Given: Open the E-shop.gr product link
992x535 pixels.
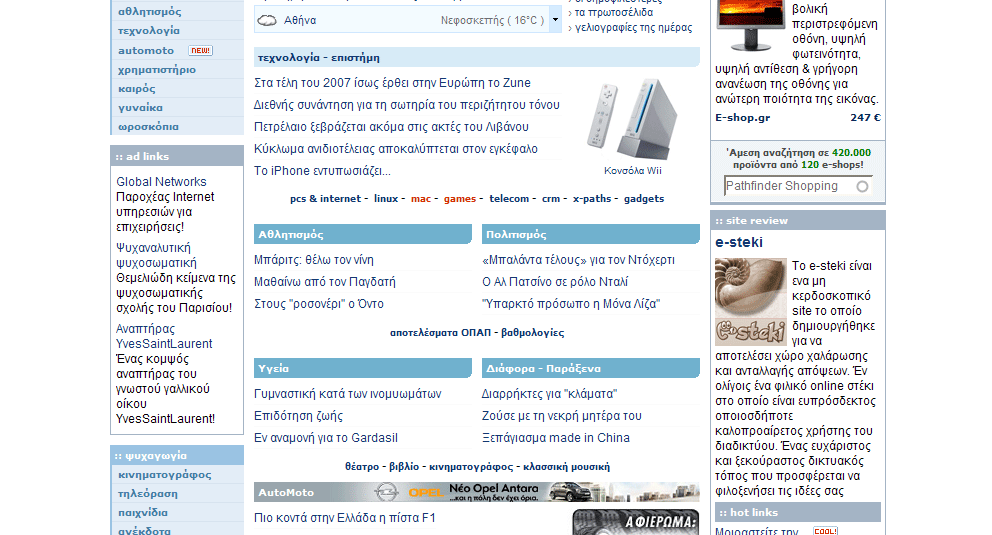Looking at the screenshot, I should (743, 118).
